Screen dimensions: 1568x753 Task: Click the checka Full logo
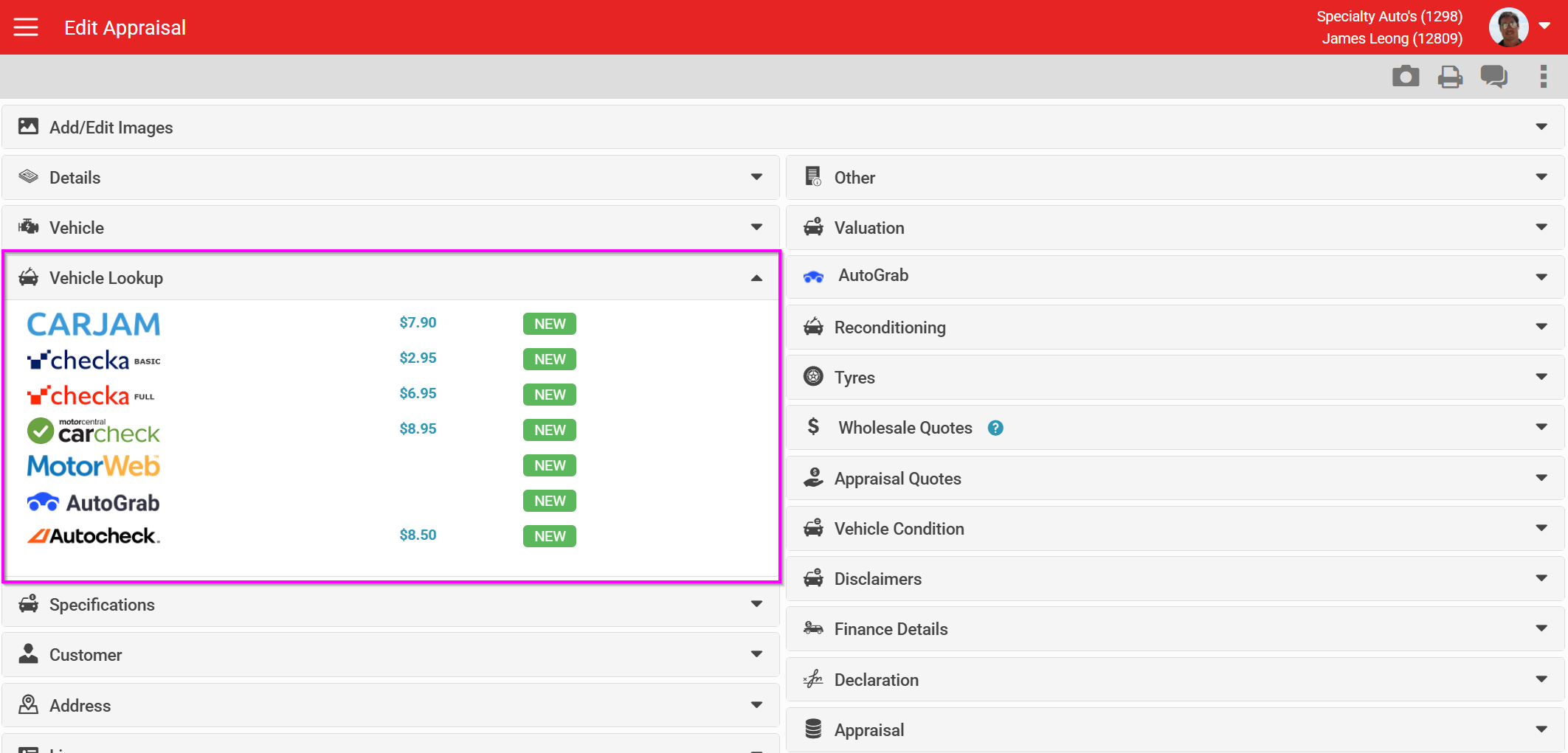click(91, 395)
